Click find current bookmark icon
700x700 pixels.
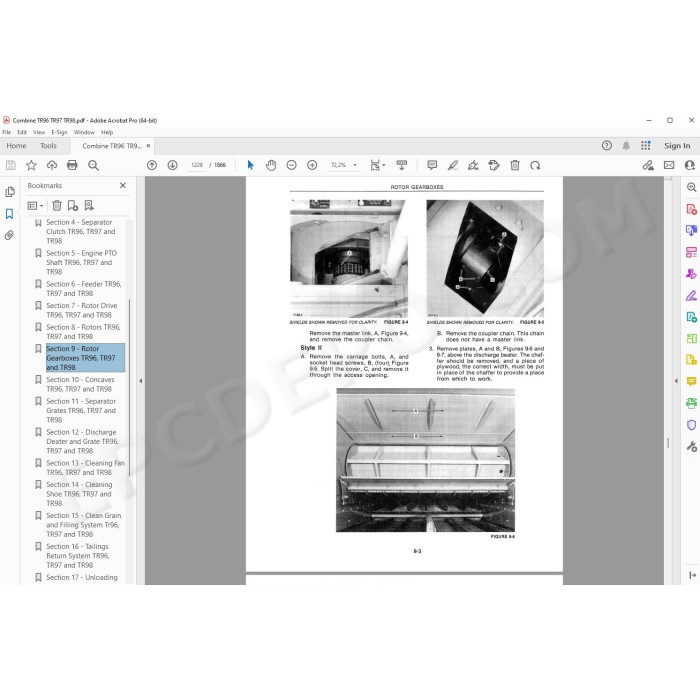point(89,205)
